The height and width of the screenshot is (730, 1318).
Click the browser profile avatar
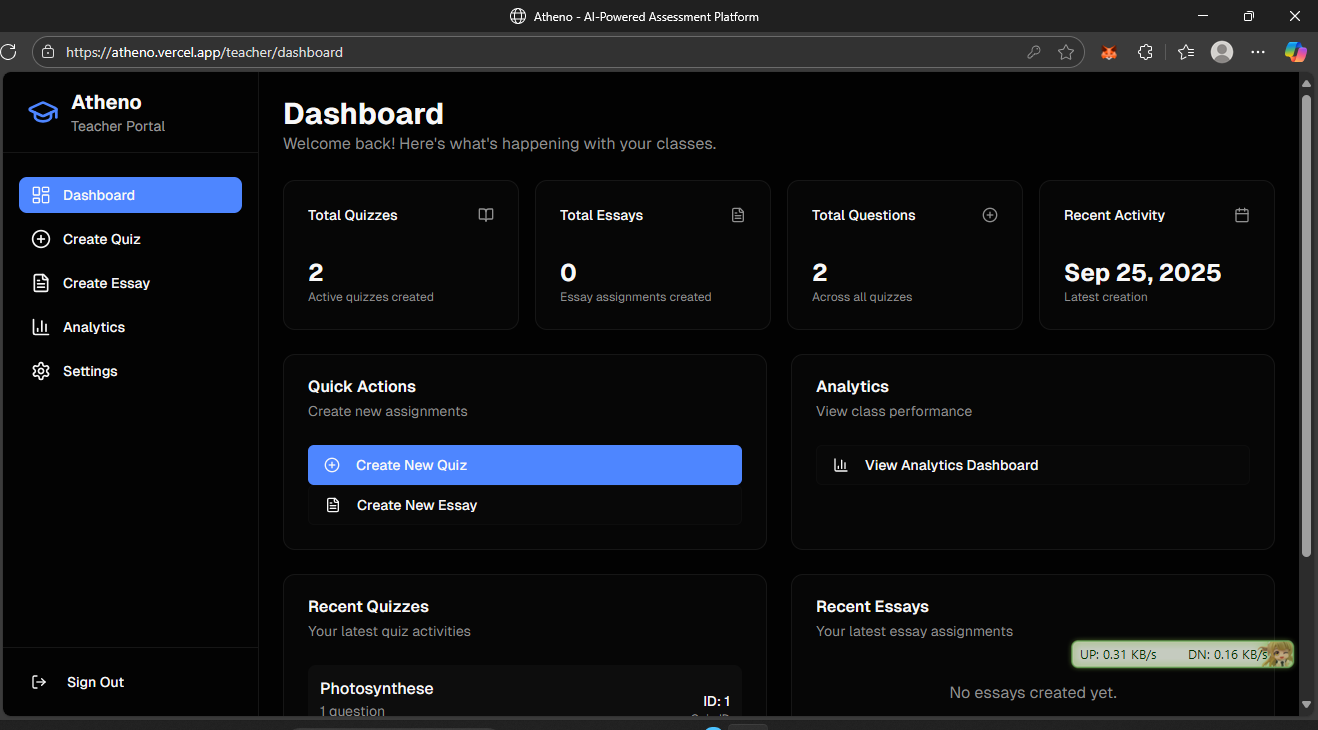pos(1222,52)
